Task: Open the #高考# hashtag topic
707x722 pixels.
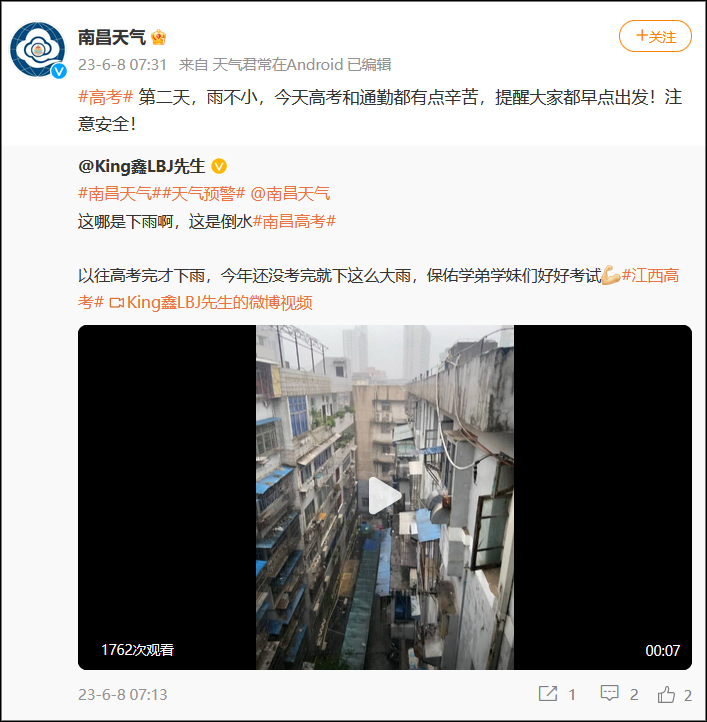Action: pyautogui.click(x=105, y=97)
